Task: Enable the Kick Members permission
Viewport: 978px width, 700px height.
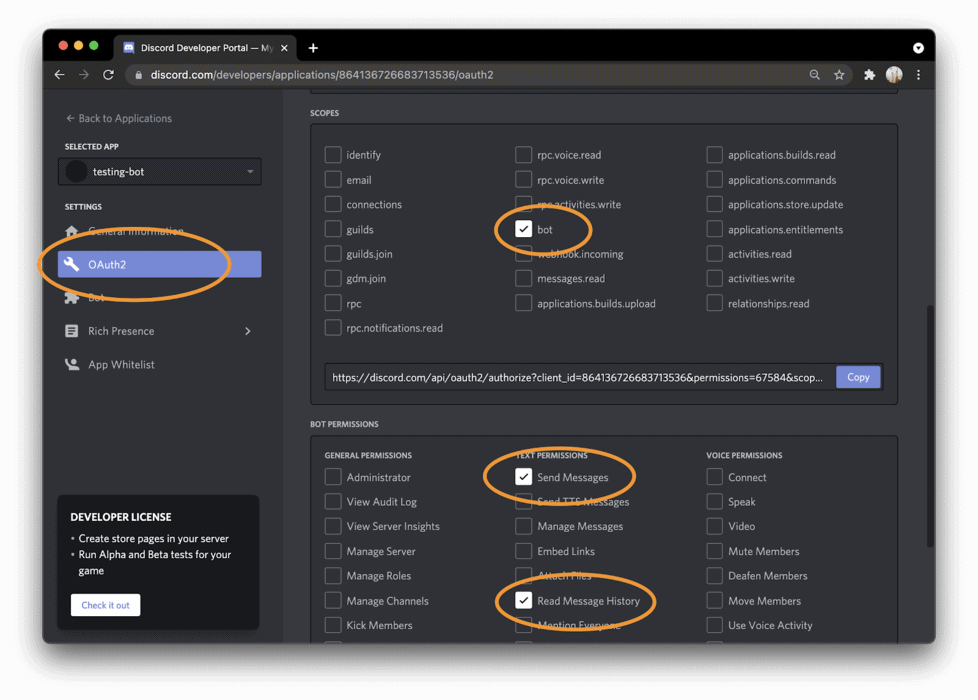Action: coord(333,625)
